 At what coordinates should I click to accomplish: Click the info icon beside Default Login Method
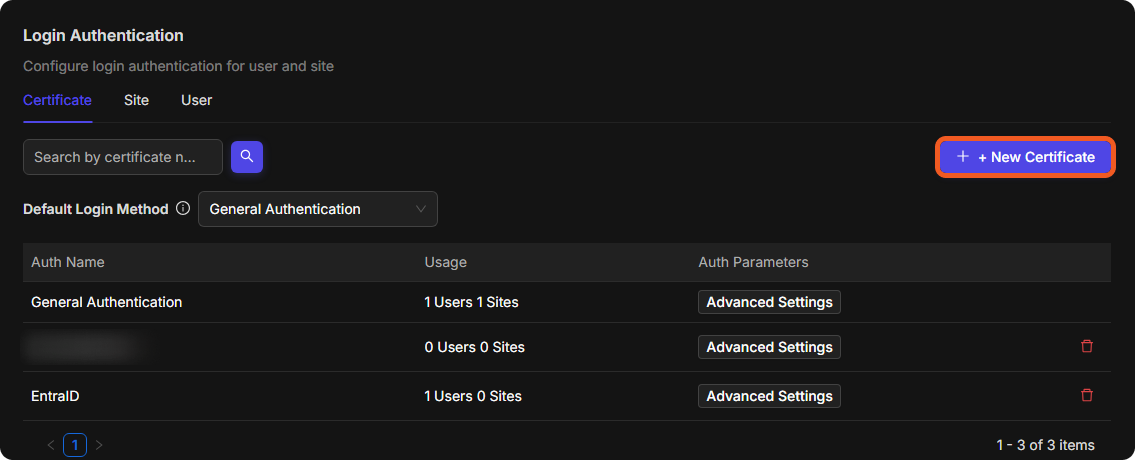[183, 209]
